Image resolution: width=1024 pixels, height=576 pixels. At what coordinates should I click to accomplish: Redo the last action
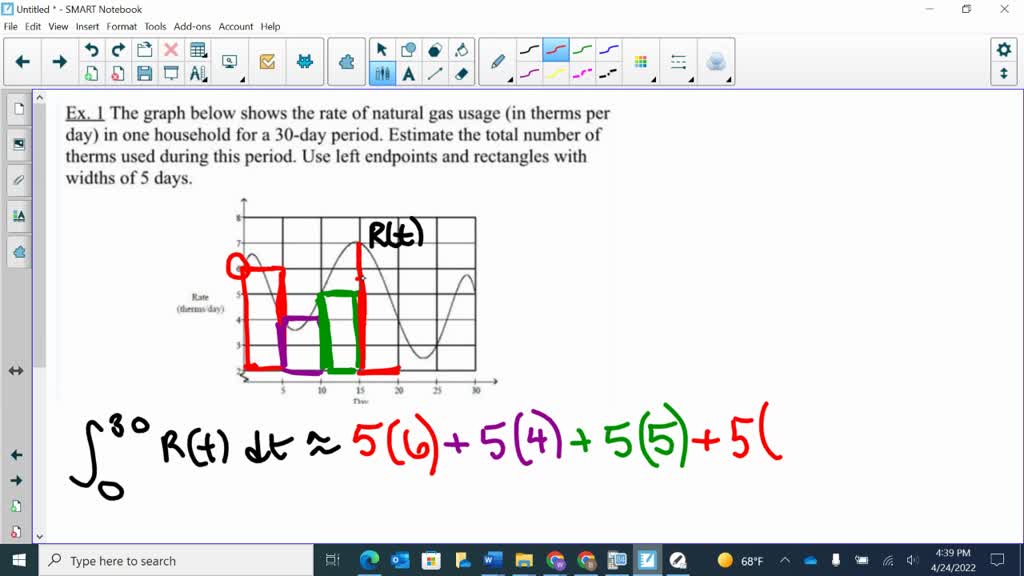tap(118, 50)
